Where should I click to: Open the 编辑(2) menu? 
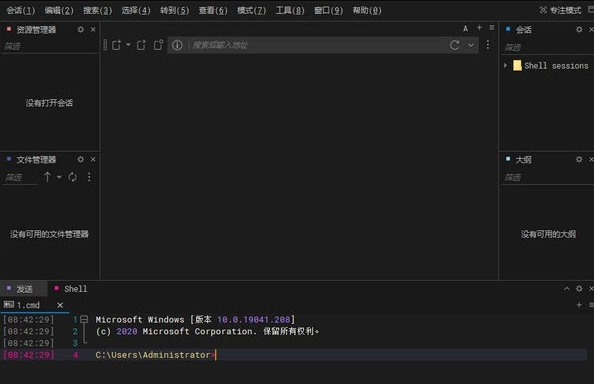59,11
